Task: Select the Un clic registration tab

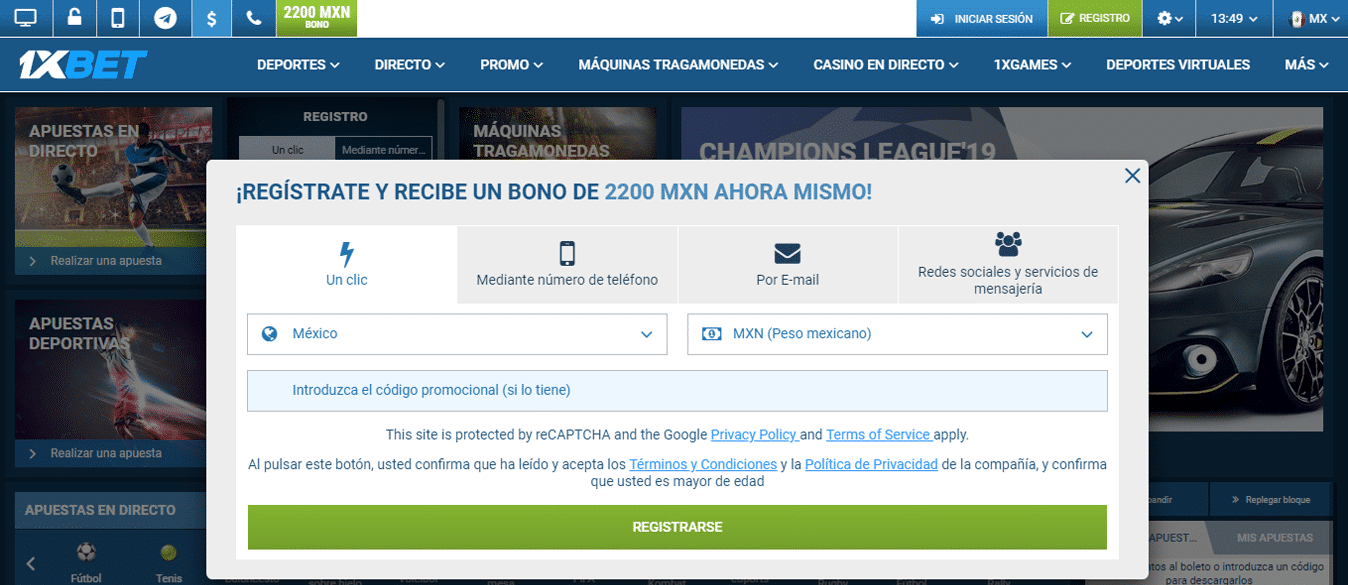Action: click(347, 265)
